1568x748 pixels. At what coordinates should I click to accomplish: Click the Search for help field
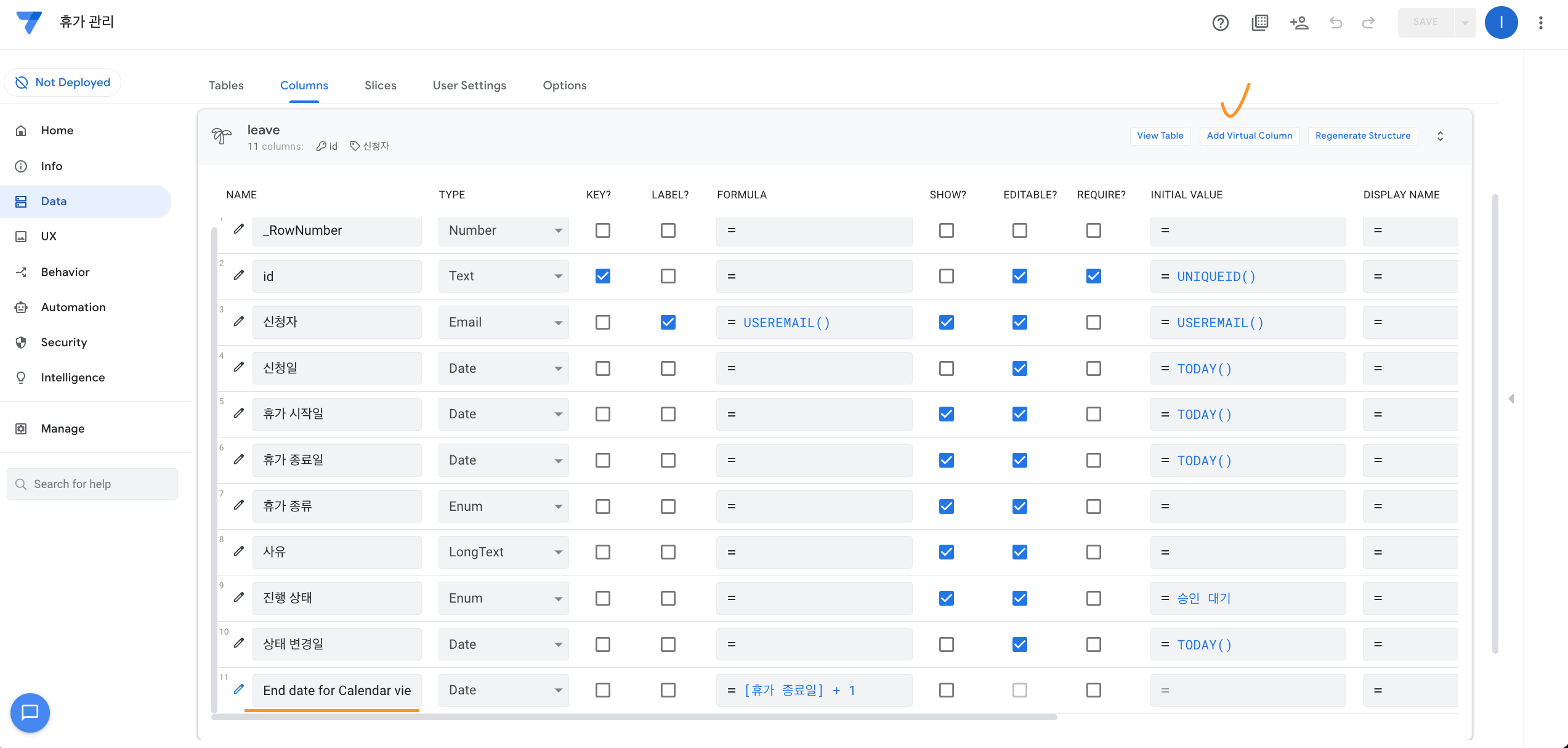pos(92,484)
